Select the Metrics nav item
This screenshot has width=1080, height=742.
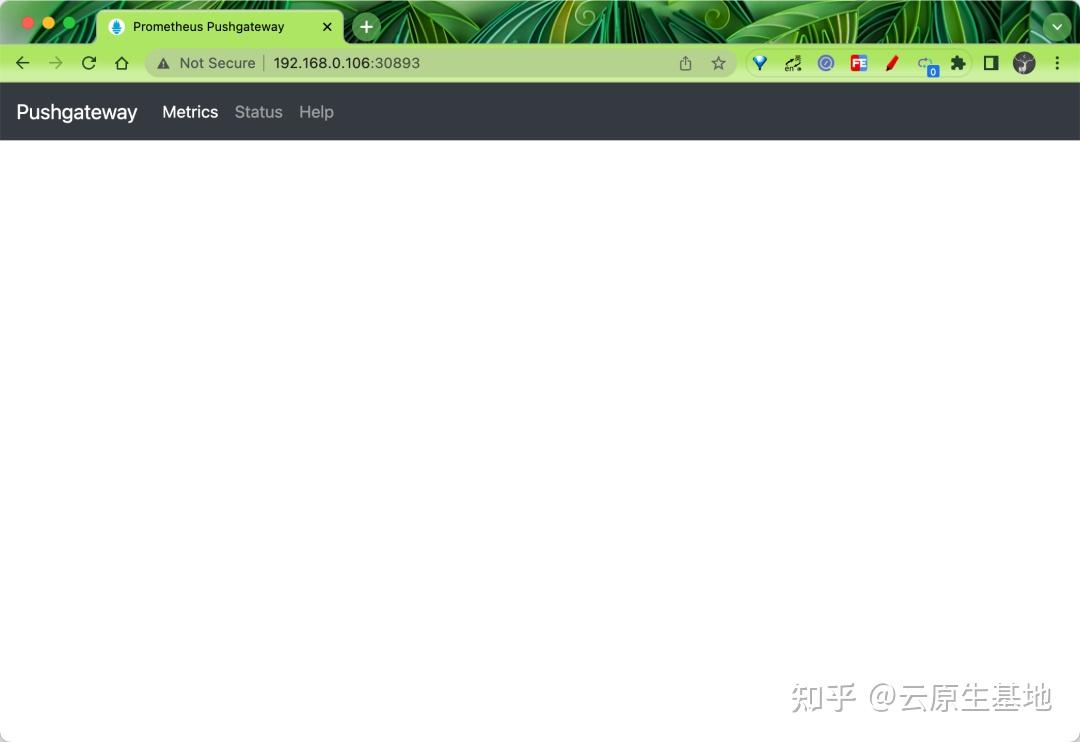pos(190,112)
